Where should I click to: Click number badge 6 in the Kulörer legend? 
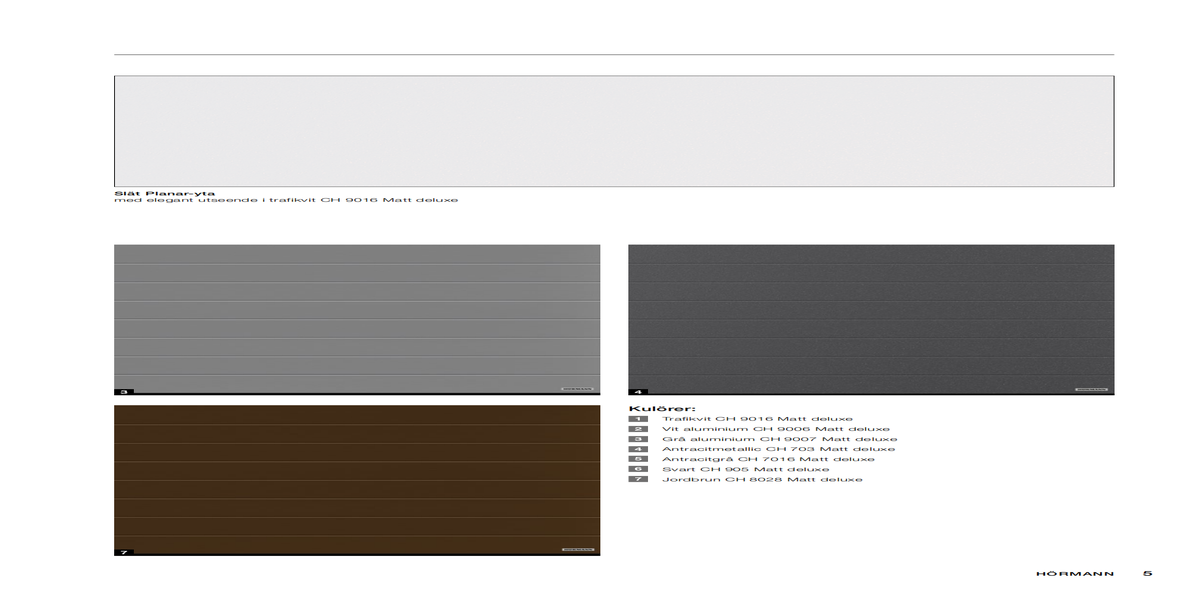tap(638, 469)
